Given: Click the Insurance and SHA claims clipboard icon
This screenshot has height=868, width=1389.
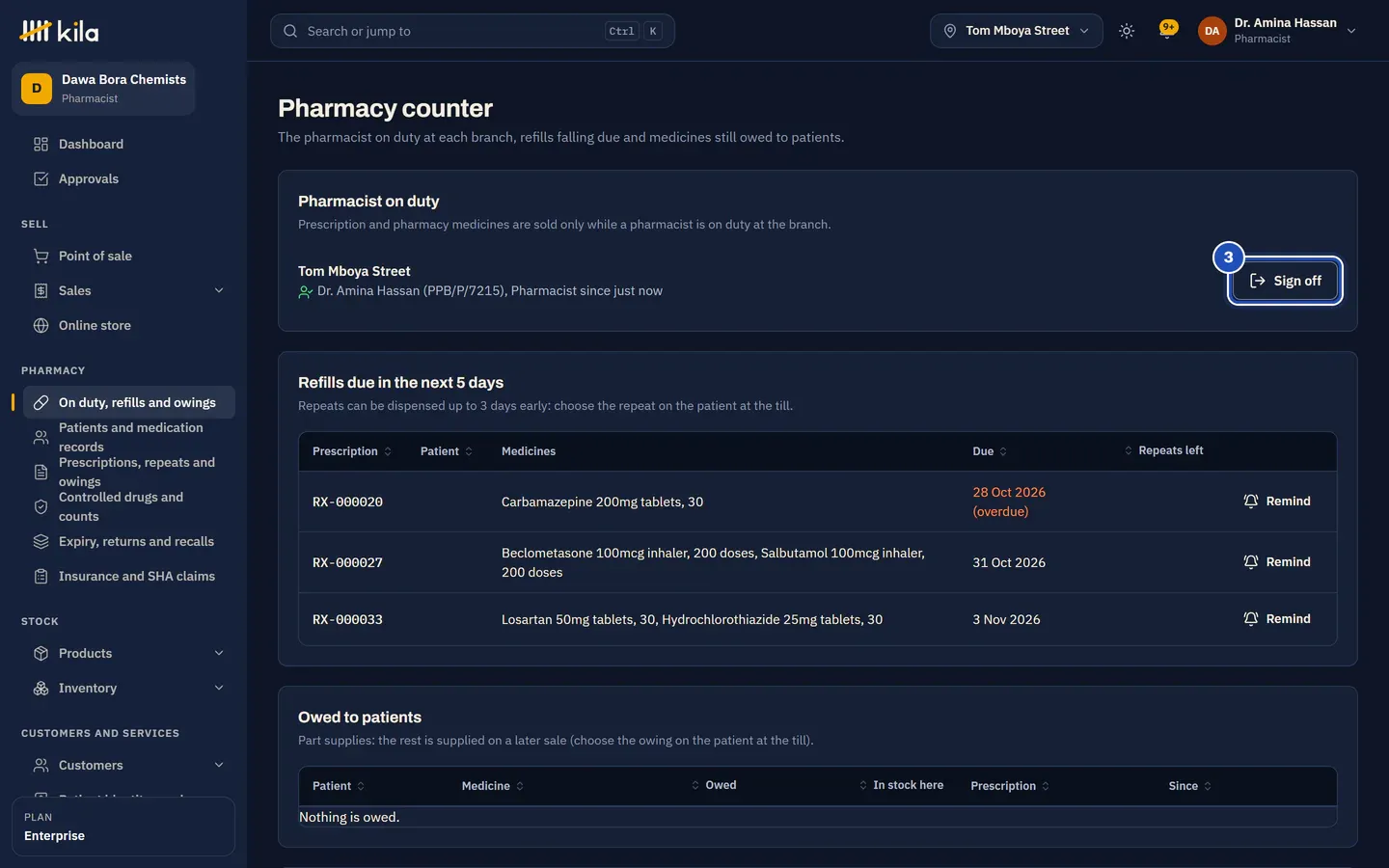Looking at the screenshot, I should click(41, 576).
